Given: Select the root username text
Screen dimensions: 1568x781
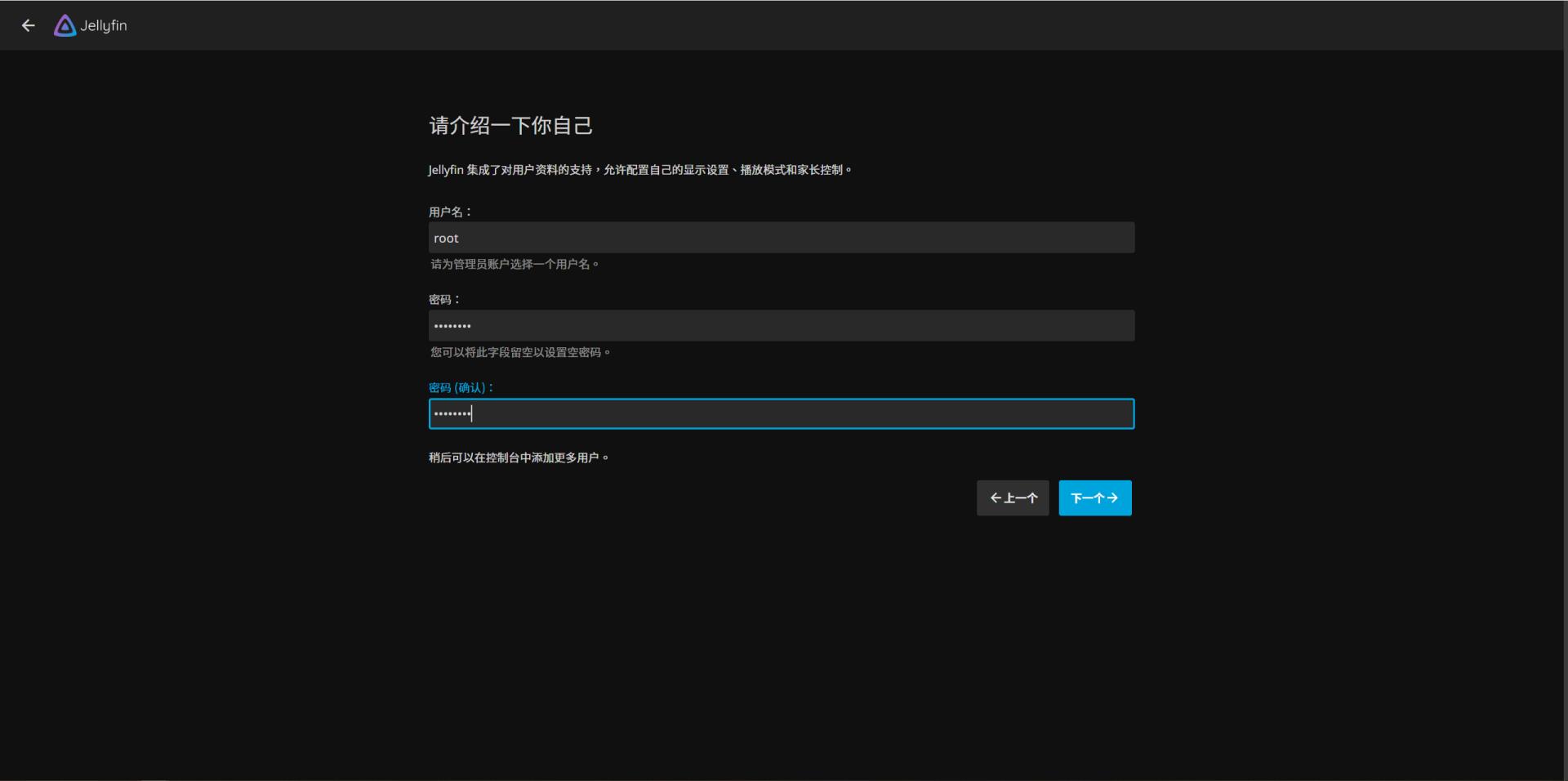Looking at the screenshot, I should click(447, 238).
